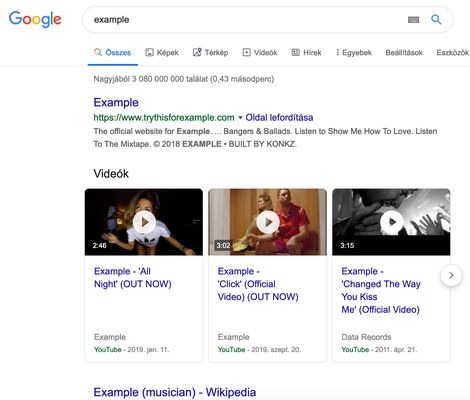Switch to the Videók tab
This screenshot has height=400, width=470.
[260, 52]
